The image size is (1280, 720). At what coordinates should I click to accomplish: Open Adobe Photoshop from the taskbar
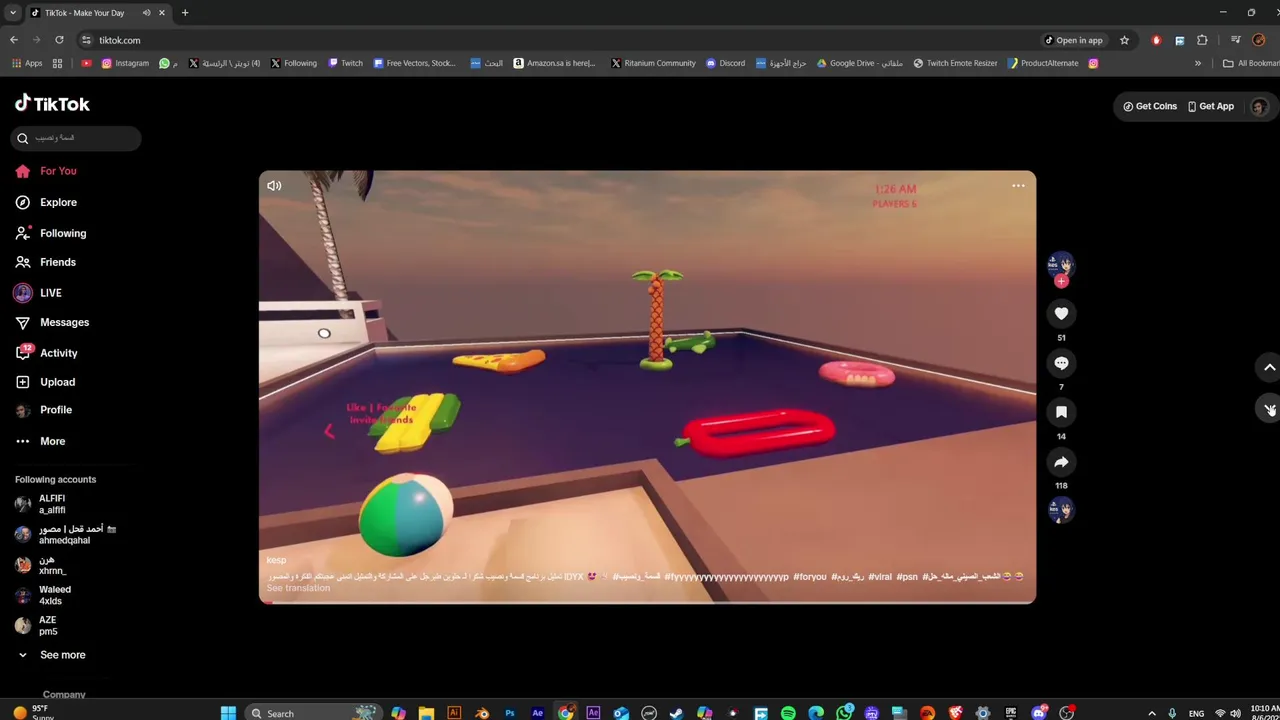510,713
